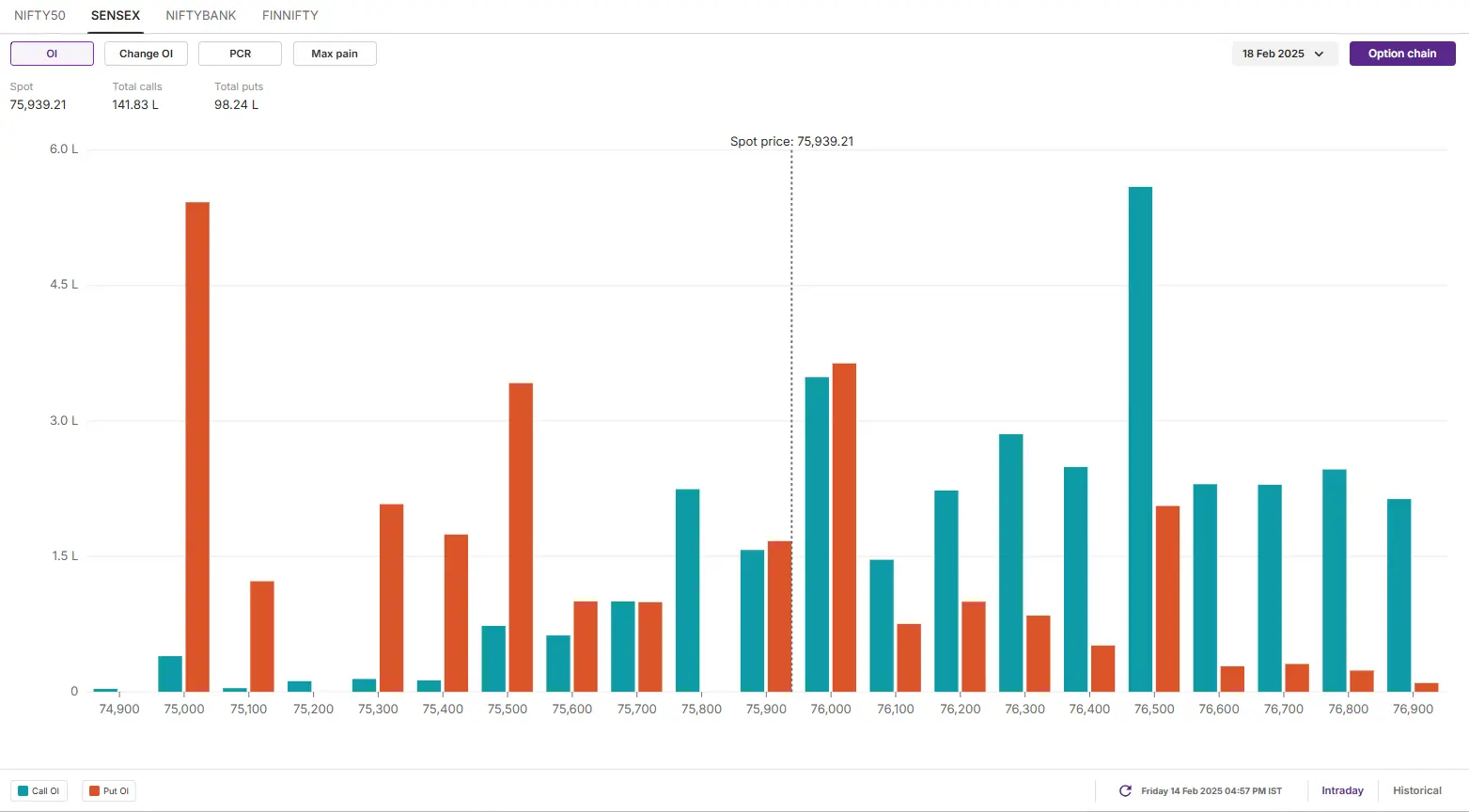Click the 76,500 strike axis label
This screenshot has width=1469, height=812.
pos(1154,709)
